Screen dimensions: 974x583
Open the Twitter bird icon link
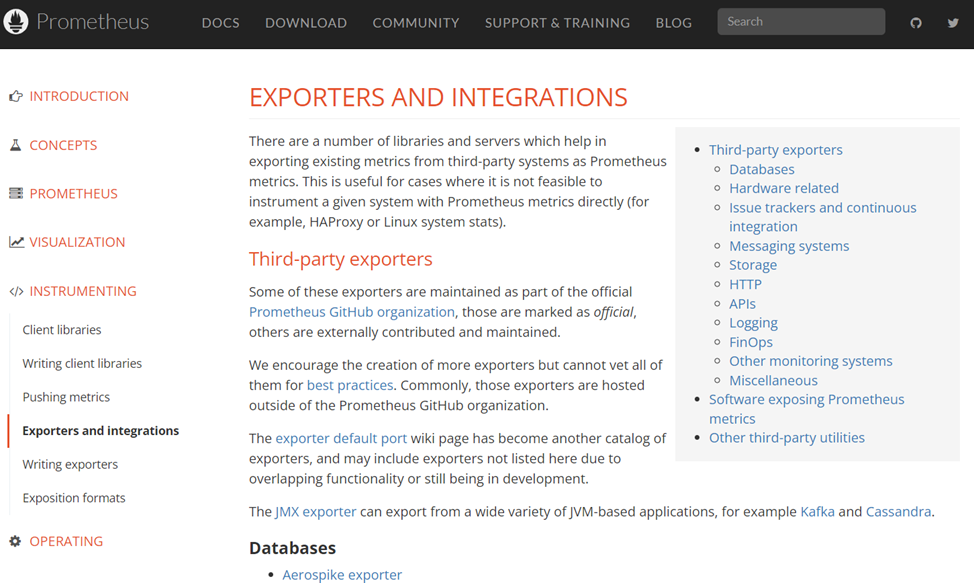click(953, 23)
